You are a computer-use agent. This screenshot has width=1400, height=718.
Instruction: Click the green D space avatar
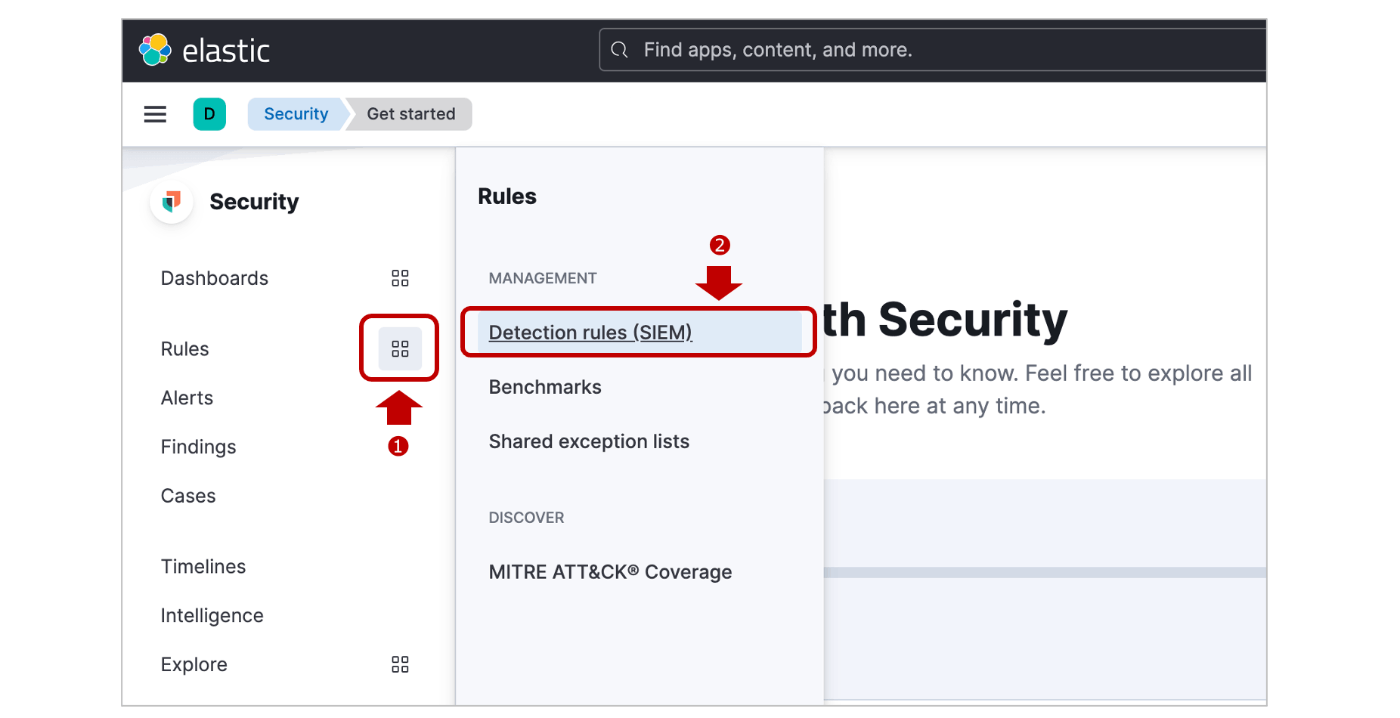pyautogui.click(x=209, y=114)
